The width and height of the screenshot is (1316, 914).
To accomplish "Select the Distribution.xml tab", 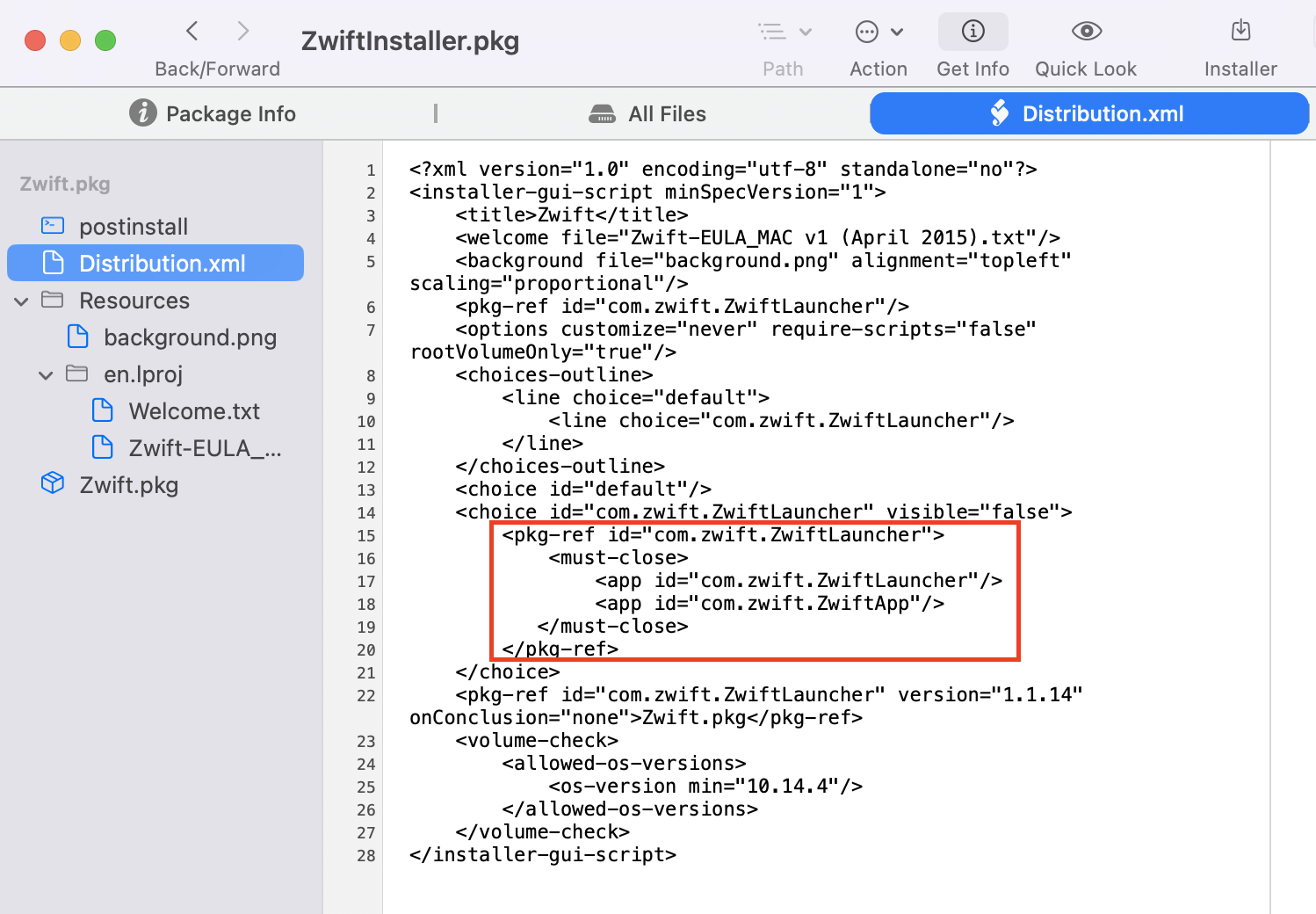I will (x=1088, y=113).
